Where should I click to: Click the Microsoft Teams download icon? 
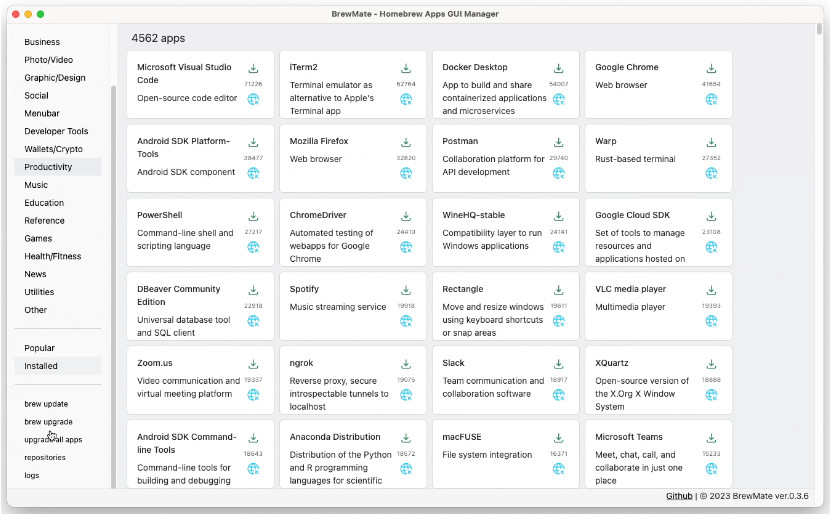(x=711, y=438)
